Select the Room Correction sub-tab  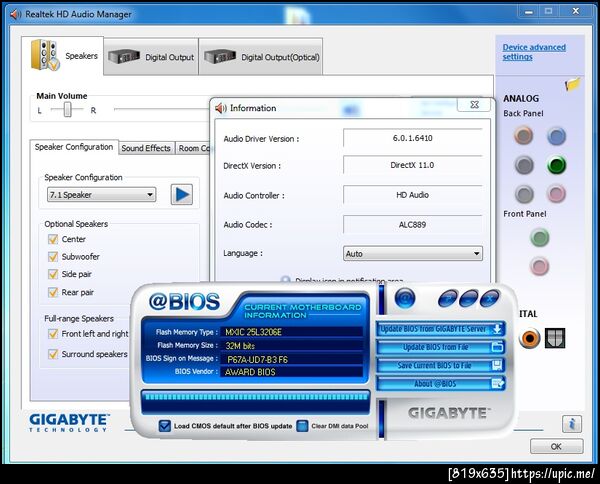(193, 148)
